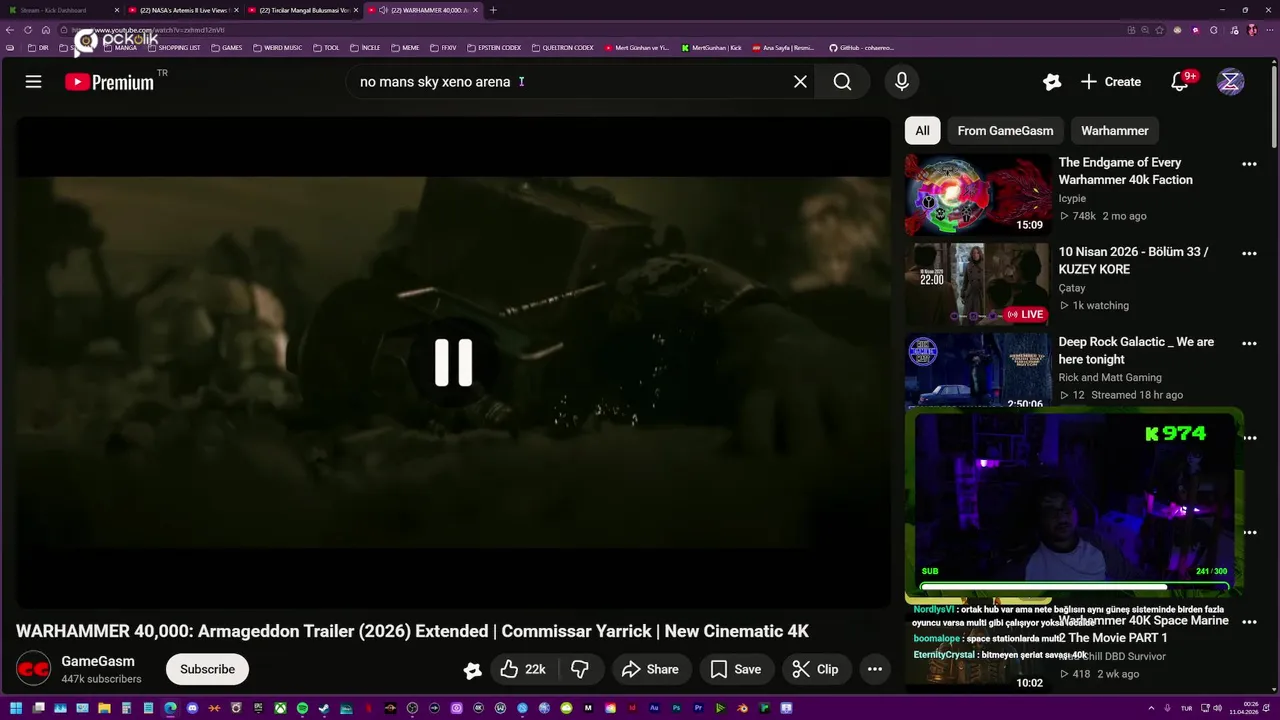The image size is (1280, 720).
Task: Click the YouTube Premium logo
Action: click(110, 82)
